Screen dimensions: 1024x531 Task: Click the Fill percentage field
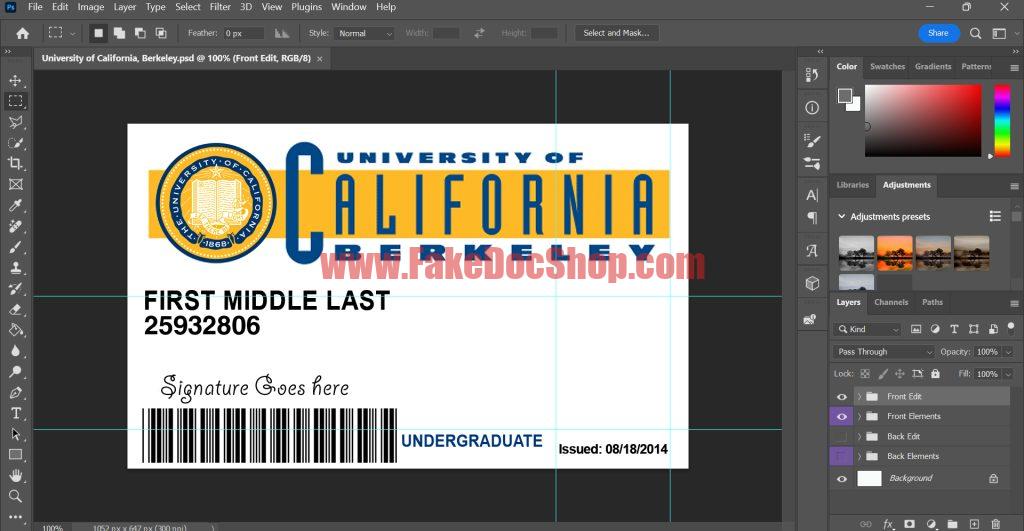click(987, 374)
